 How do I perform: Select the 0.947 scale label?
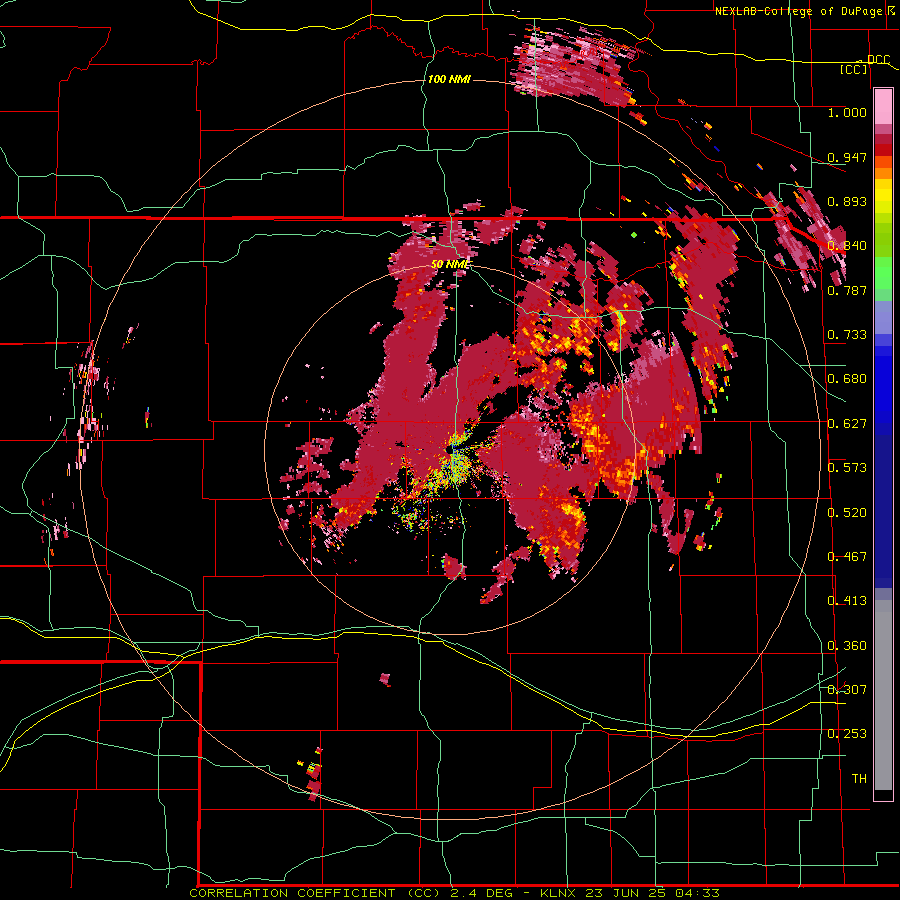[847, 157]
